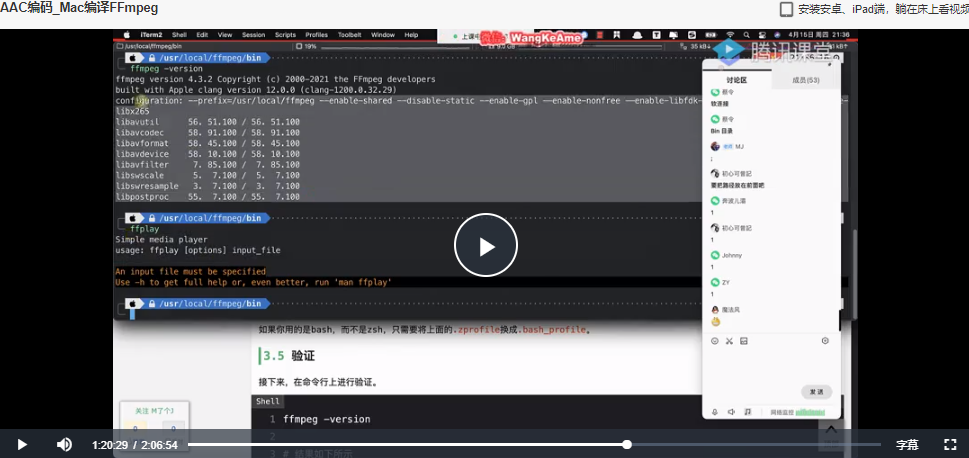Viewport: 969px width, 458px height.
Task: Open the Edit menu
Action: (x=202, y=35)
